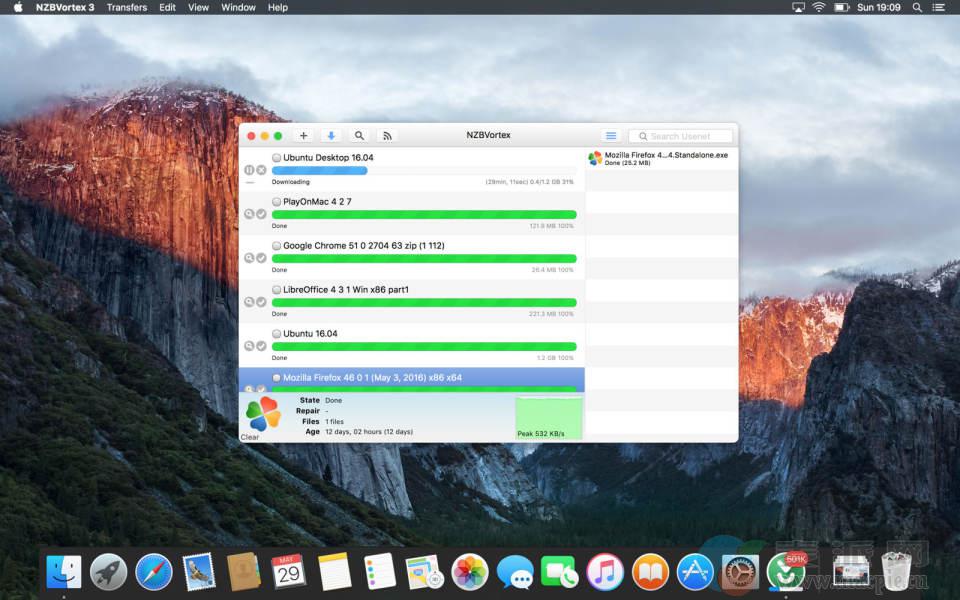Reveal PlayOnMac 4 2 7 with magnifier icon
The image size is (960, 600).
coord(249,214)
